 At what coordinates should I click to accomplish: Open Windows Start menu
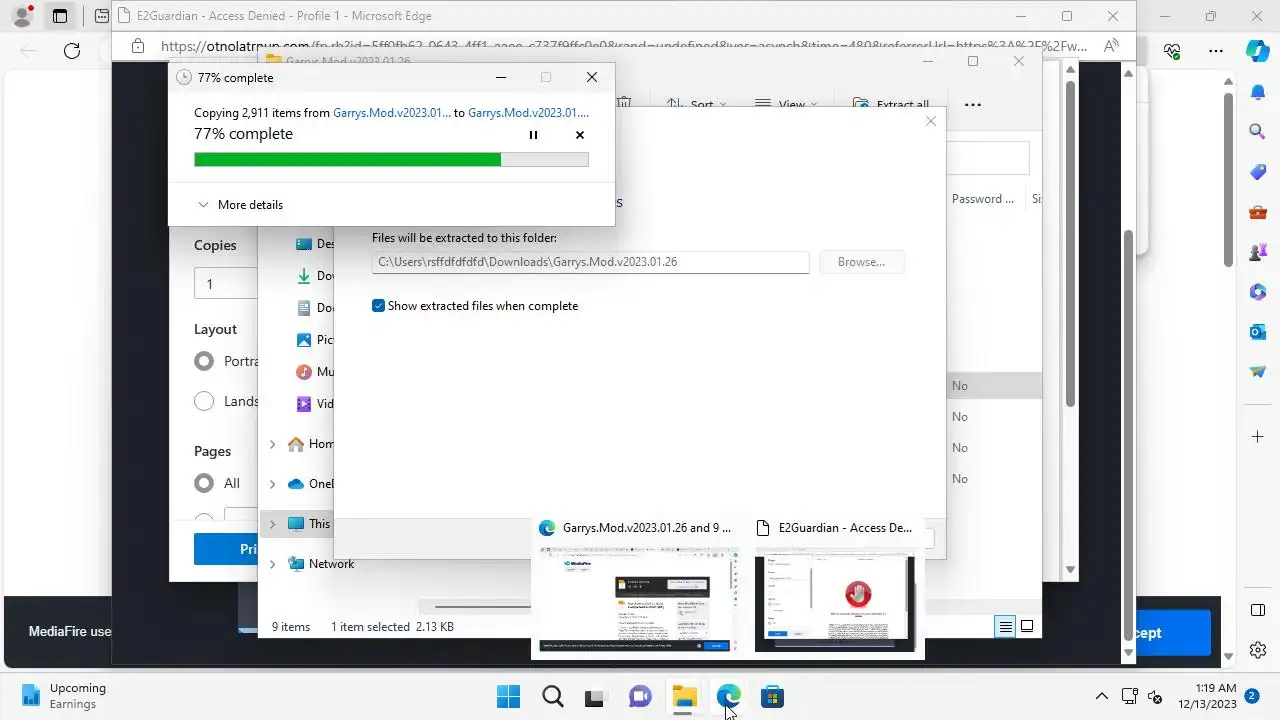(x=508, y=697)
